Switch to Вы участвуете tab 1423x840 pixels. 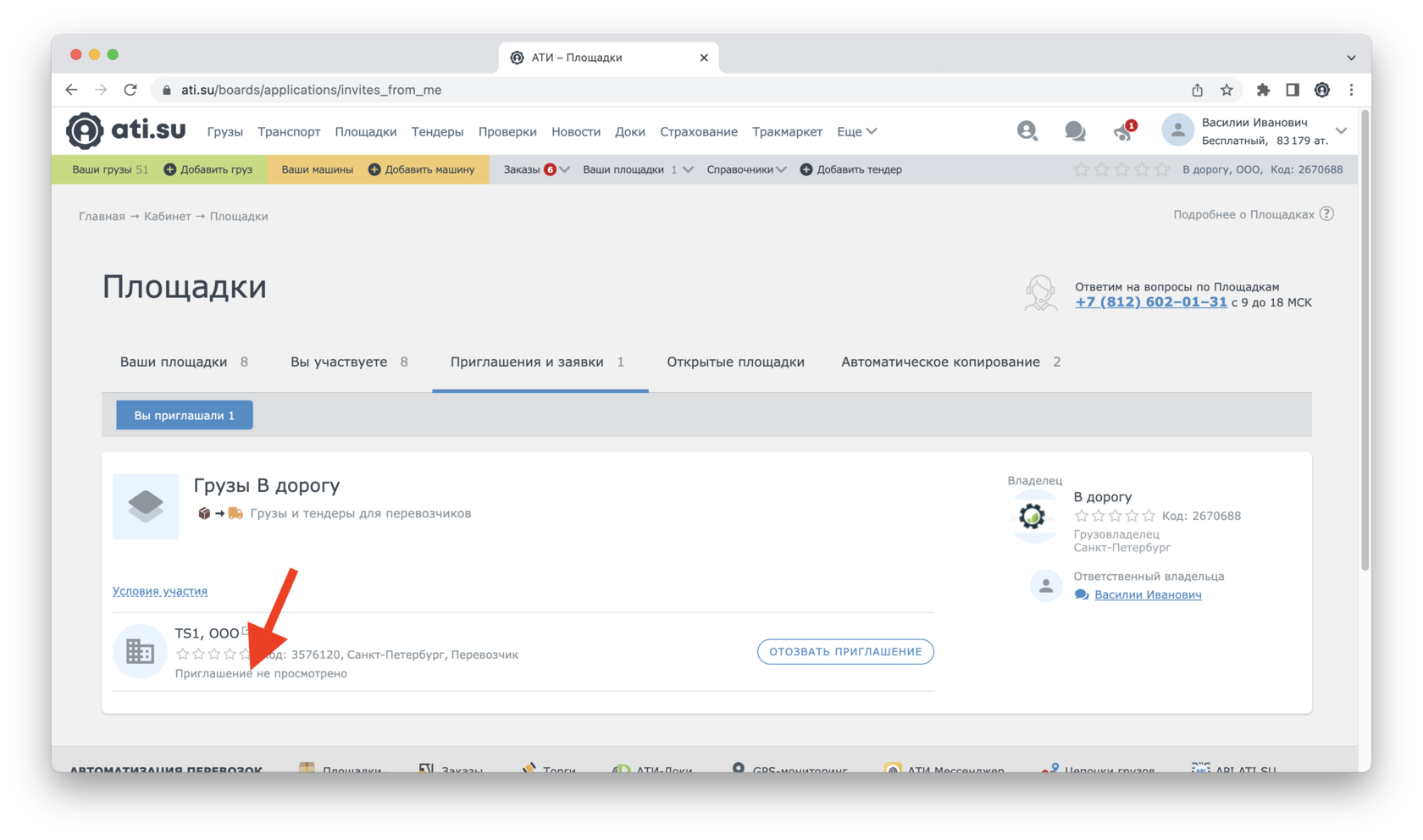click(x=349, y=362)
